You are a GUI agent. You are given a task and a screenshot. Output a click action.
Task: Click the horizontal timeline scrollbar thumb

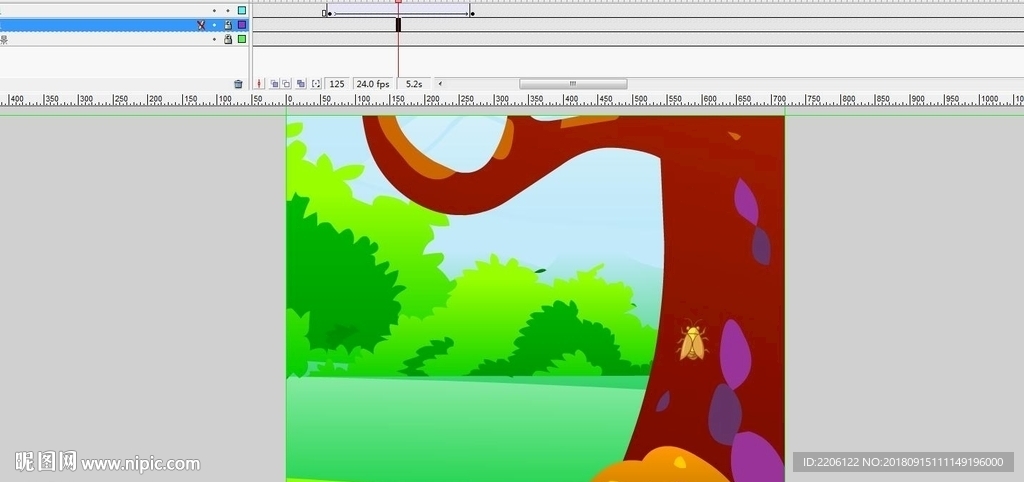coord(573,84)
